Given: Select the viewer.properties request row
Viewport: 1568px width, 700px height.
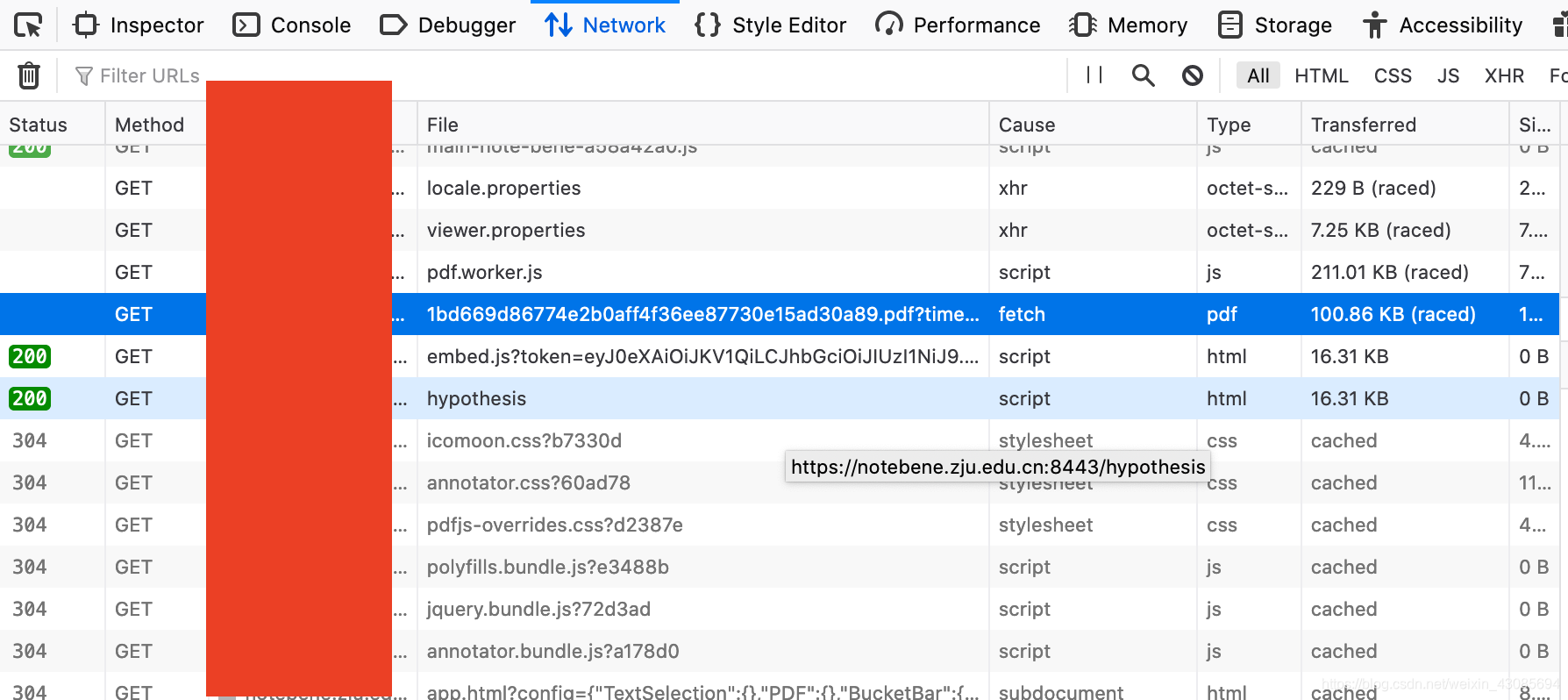Looking at the screenshot, I should click(x=780, y=230).
